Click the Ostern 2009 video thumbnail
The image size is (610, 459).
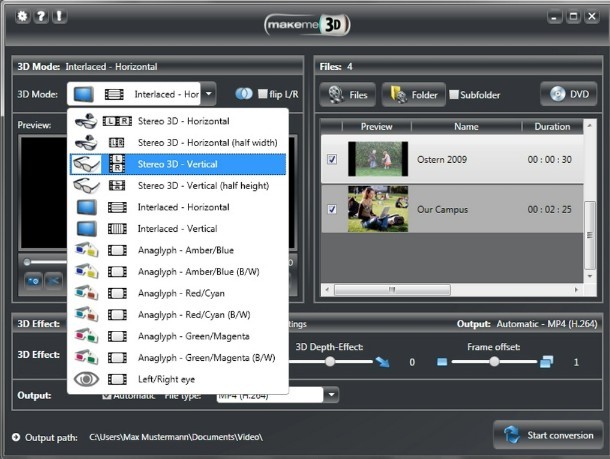pos(378,159)
